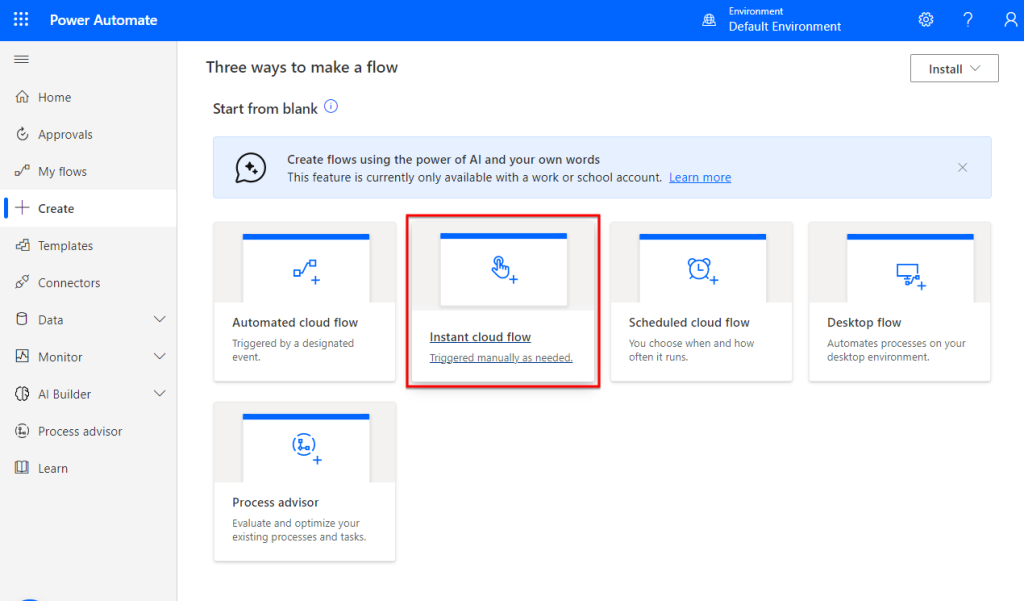Click the Create plus icon
This screenshot has width=1024, height=601.
[x=22, y=208]
